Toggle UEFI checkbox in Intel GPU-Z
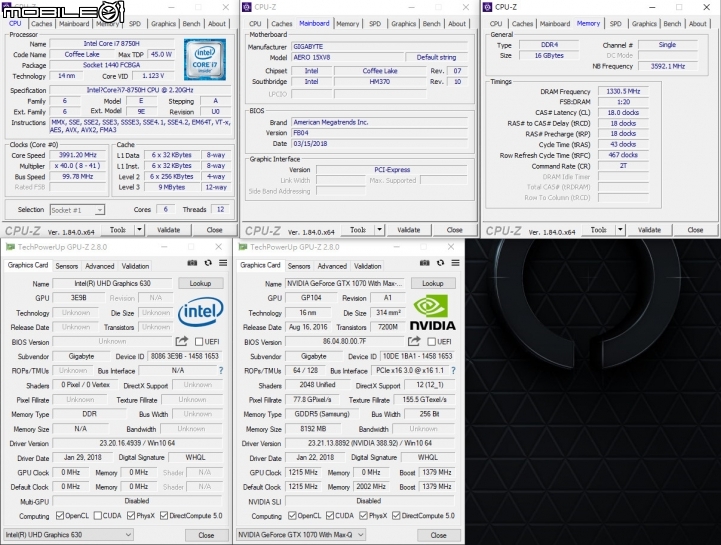This screenshot has width=721, height=545. click(x=199, y=342)
